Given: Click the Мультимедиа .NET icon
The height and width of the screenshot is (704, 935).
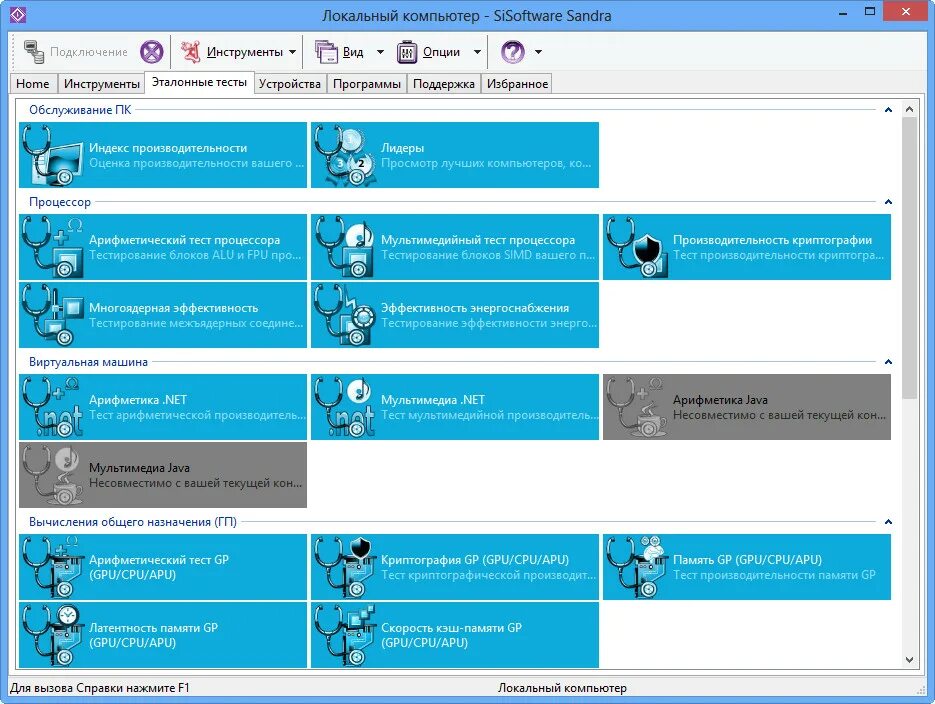Looking at the screenshot, I should click(345, 407).
